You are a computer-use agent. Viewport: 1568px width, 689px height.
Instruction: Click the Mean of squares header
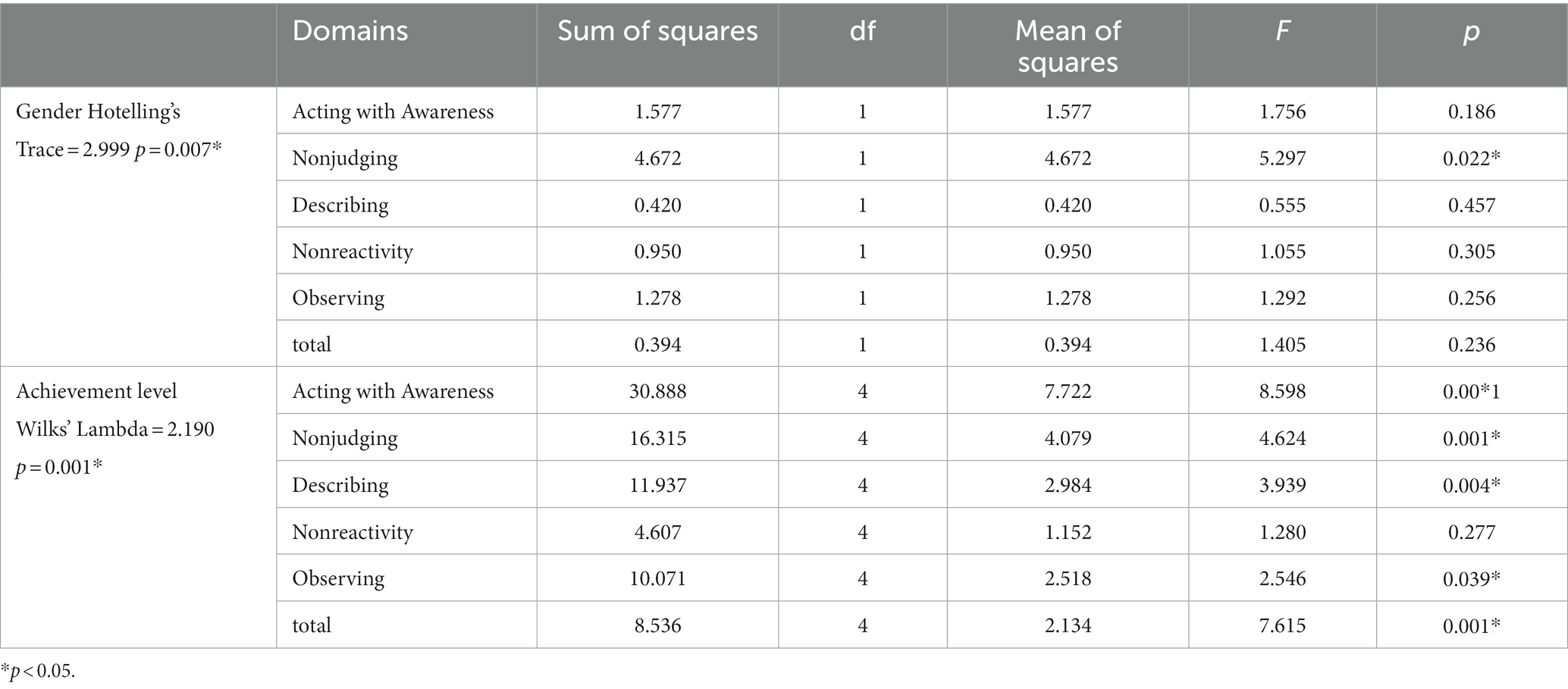point(1068,46)
